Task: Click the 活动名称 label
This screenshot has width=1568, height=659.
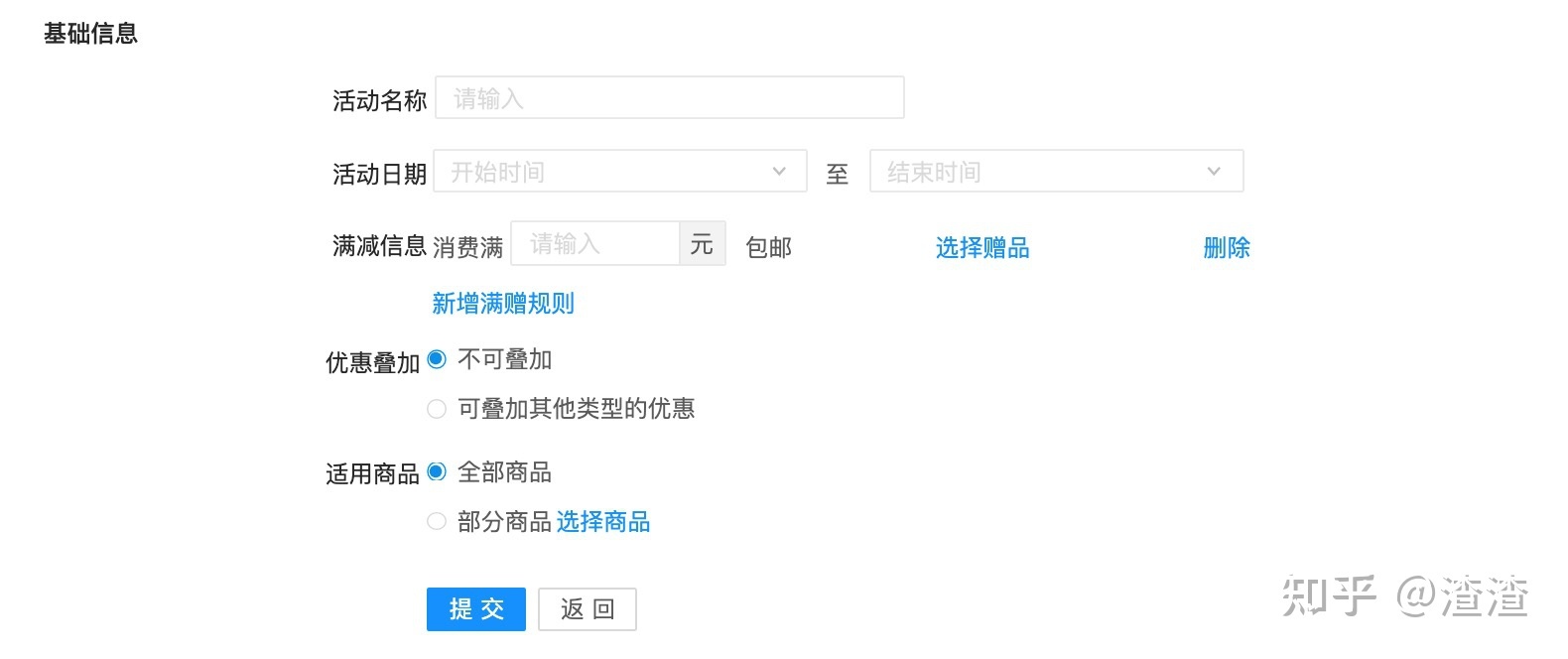Action: coord(379,100)
